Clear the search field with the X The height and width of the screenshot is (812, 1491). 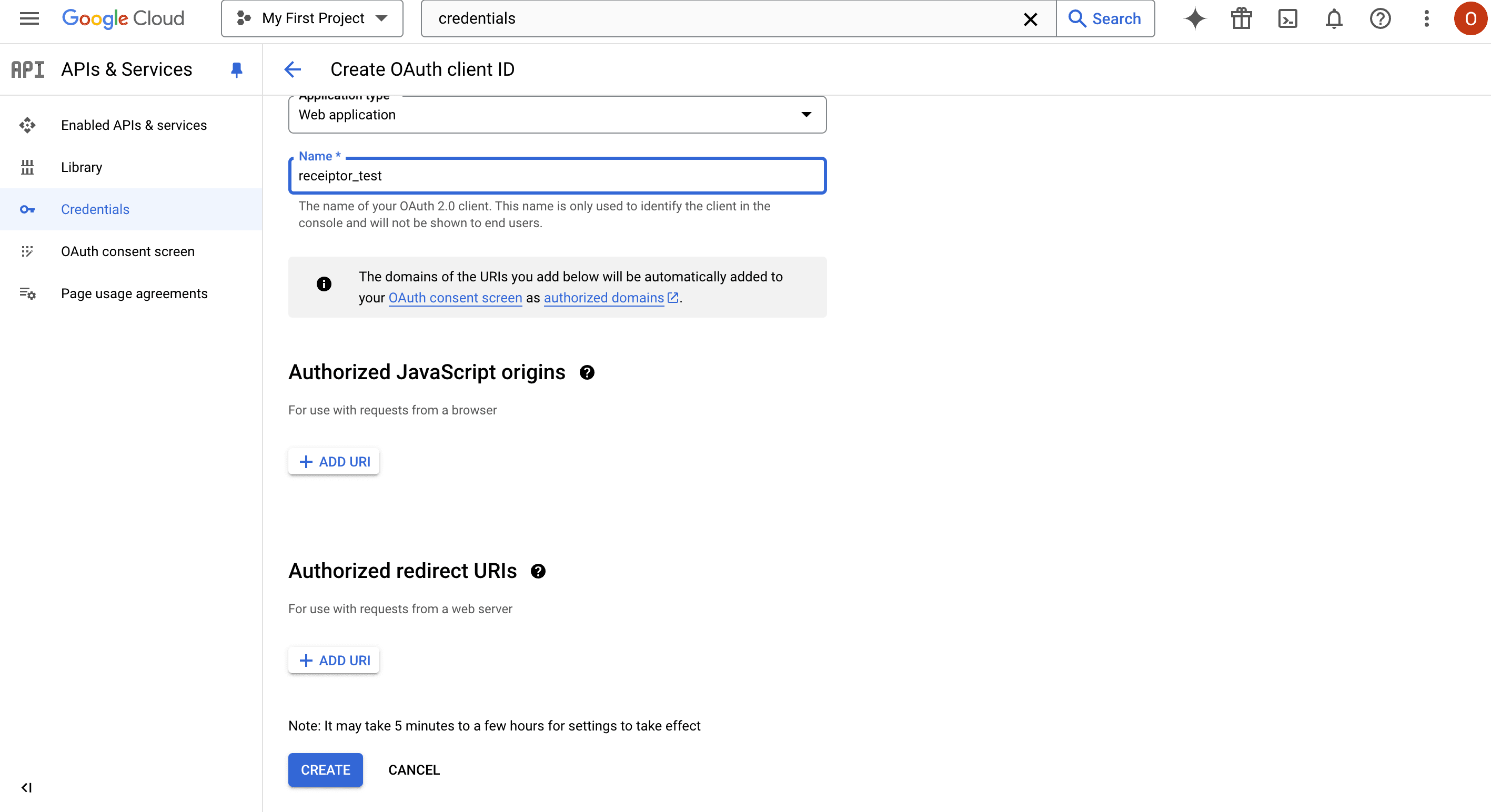(x=1030, y=19)
